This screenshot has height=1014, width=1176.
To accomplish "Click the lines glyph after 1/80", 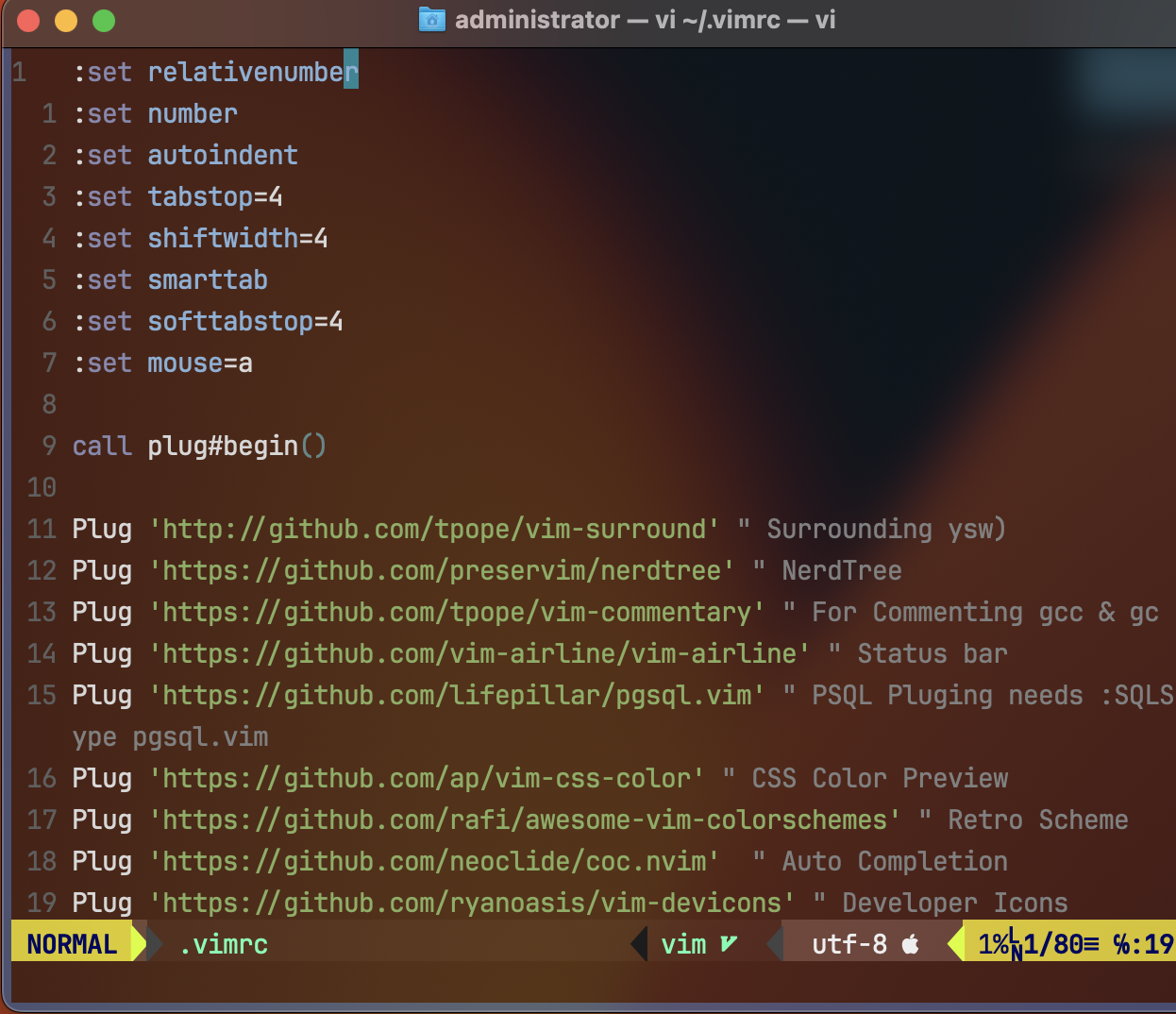I will [1093, 943].
